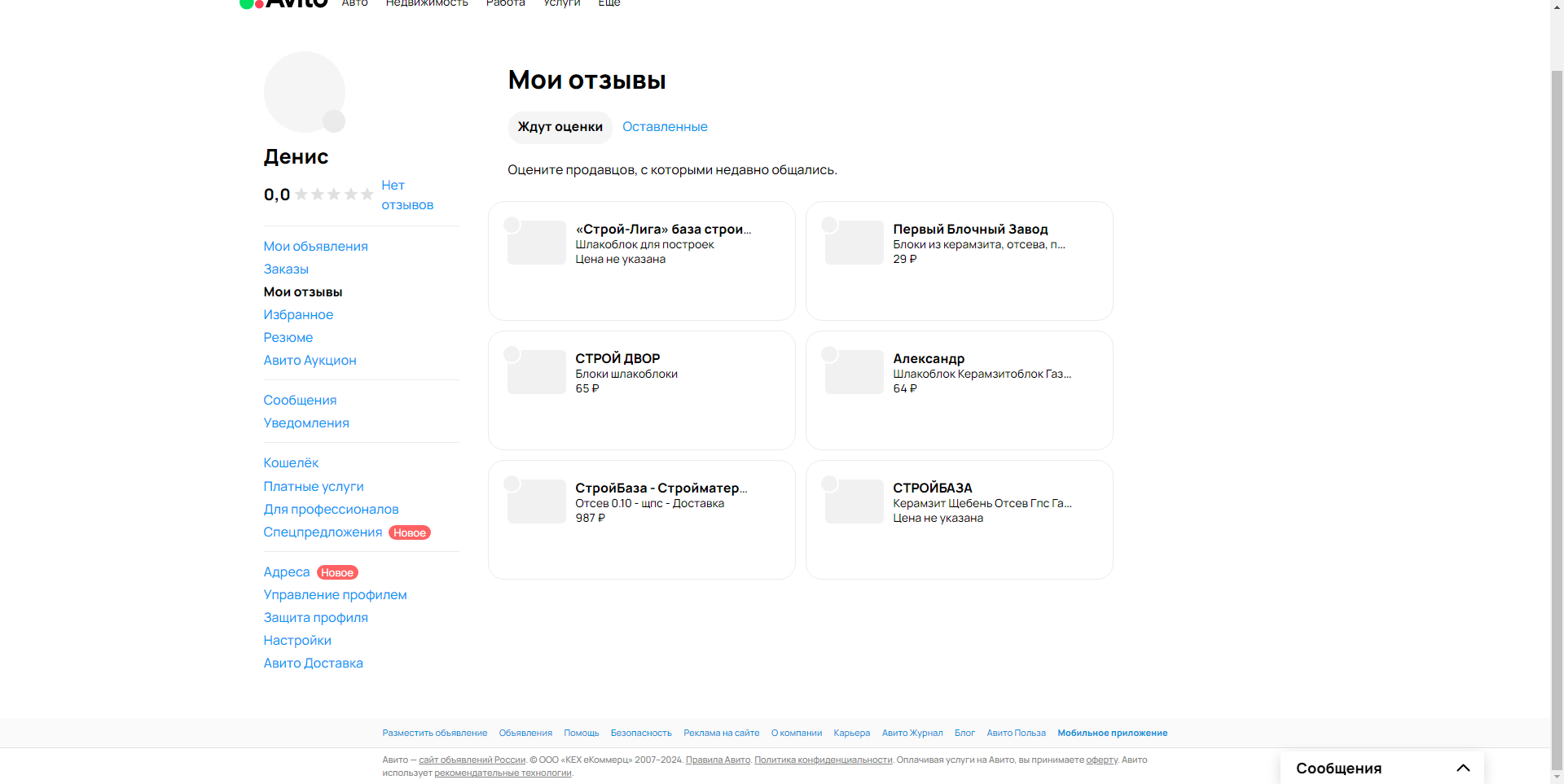Select the Ждут оценки tab
This screenshot has height=784, width=1564.
(560, 127)
